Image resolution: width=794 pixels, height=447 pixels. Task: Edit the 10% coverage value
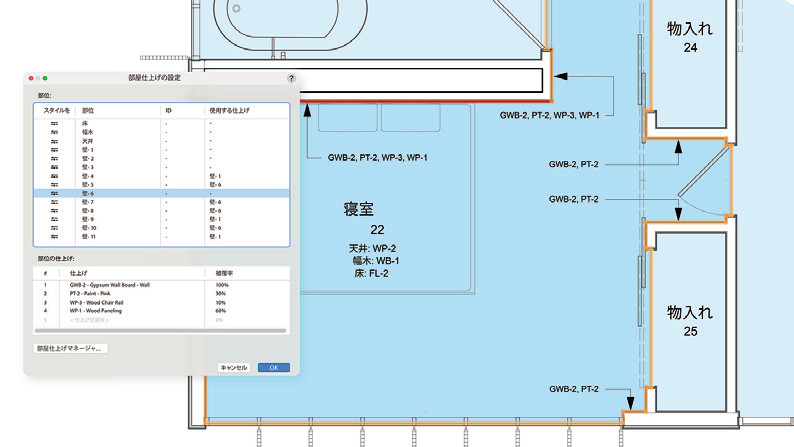click(221, 303)
